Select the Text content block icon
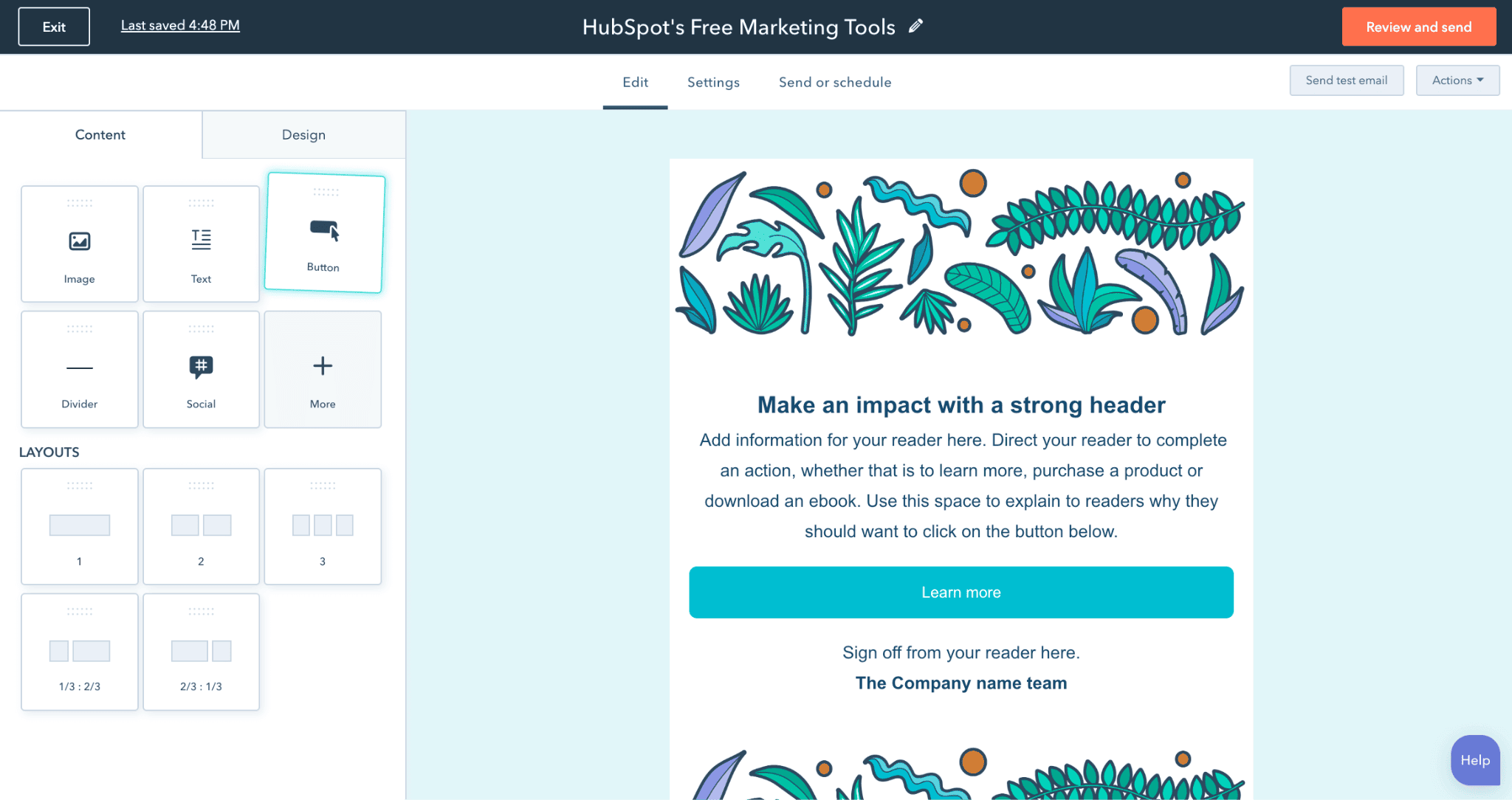This screenshot has width=1512, height=800. point(200,239)
